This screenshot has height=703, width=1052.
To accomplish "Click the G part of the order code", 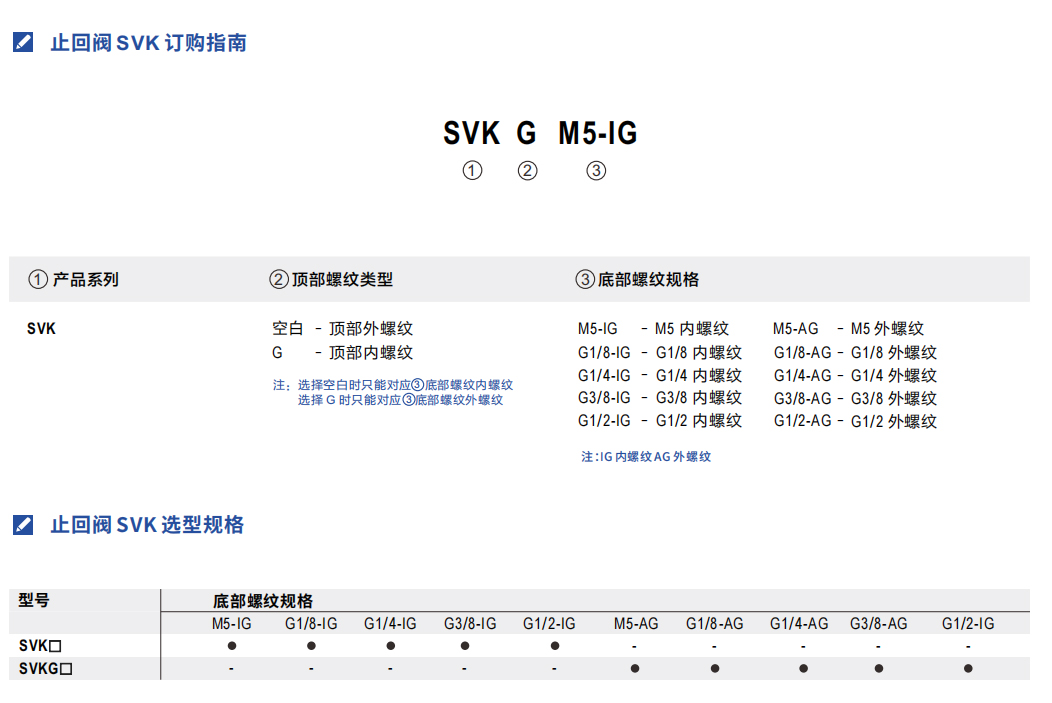I will click(x=527, y=133).
